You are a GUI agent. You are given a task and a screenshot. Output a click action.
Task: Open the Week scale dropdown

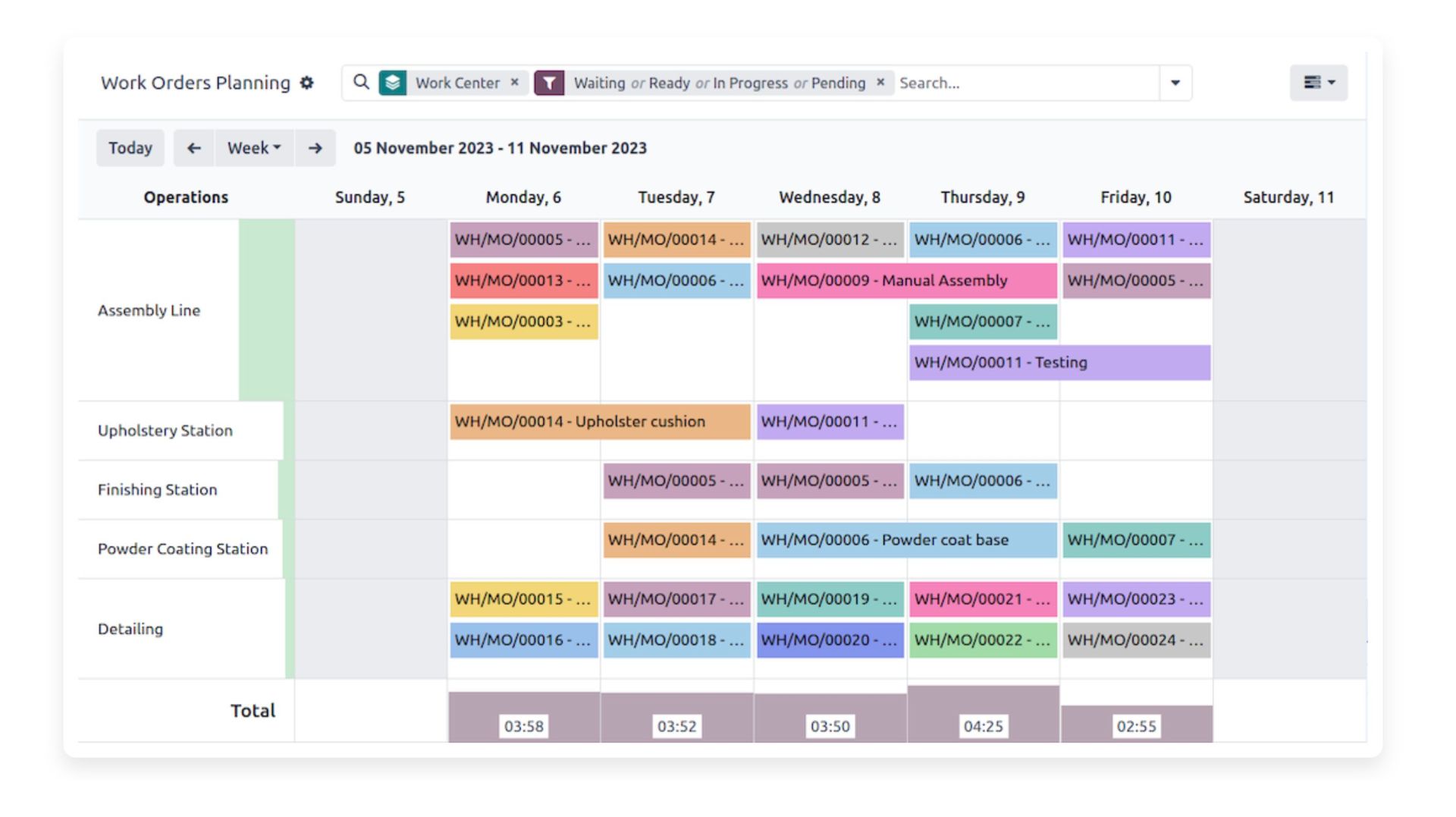tap(254, 148)
